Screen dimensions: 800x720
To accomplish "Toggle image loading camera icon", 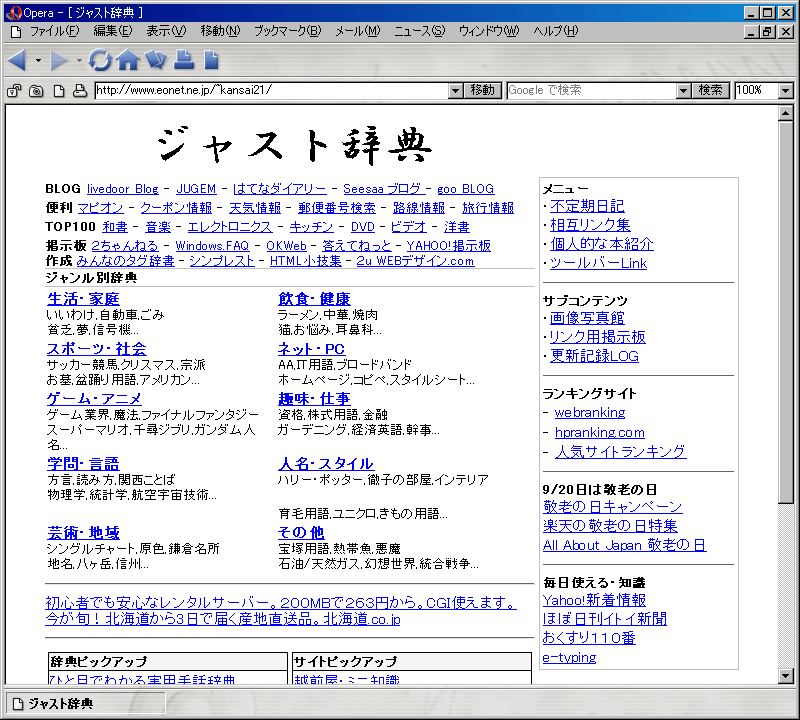I will 36,91.
